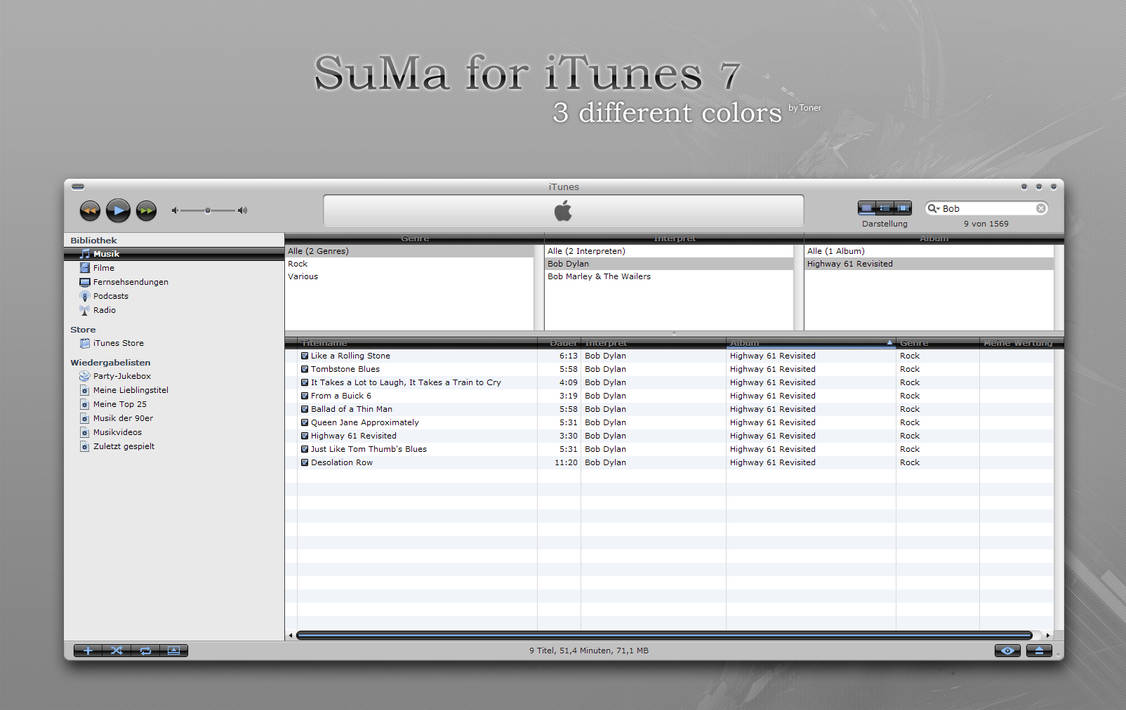
Task: Enable shuffle playback
Action: [x=116, y=650]
